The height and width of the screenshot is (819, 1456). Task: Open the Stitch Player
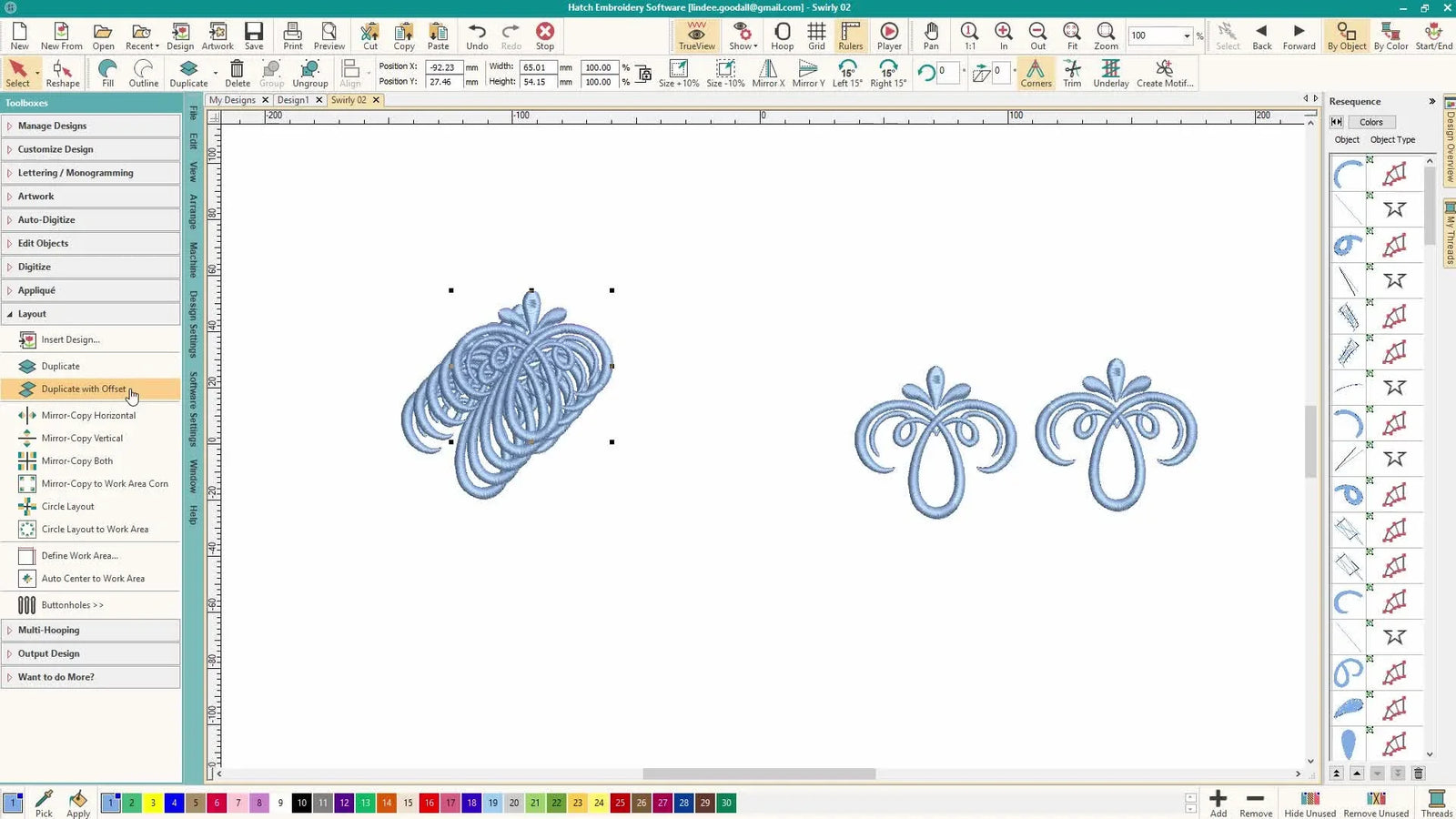tap(889, 36)
